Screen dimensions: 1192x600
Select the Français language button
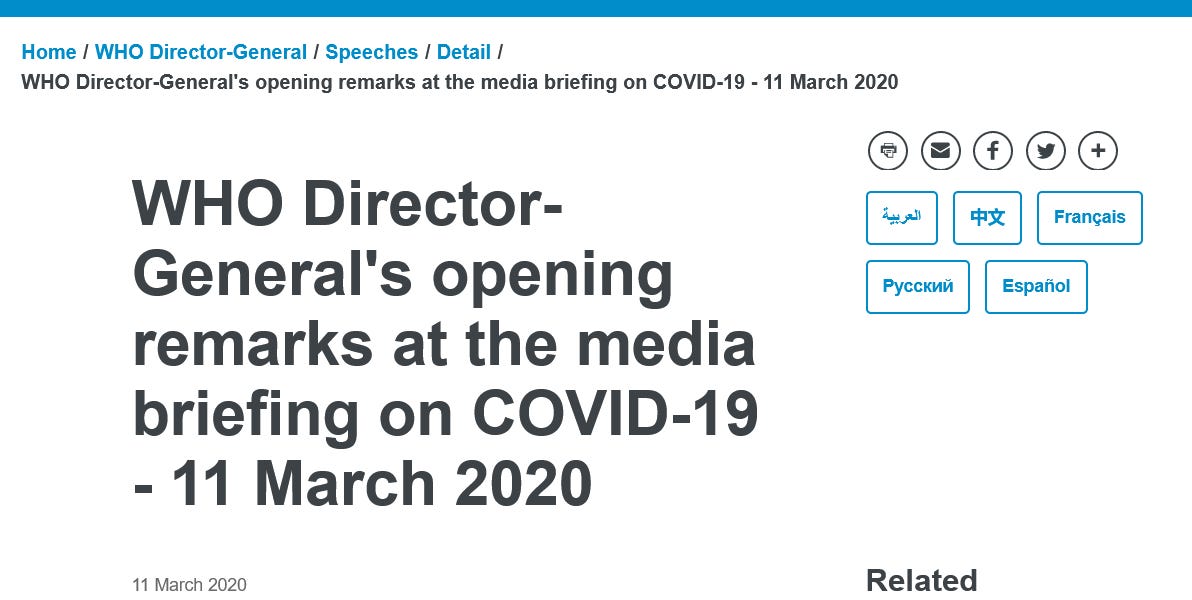pos(1089,217)
